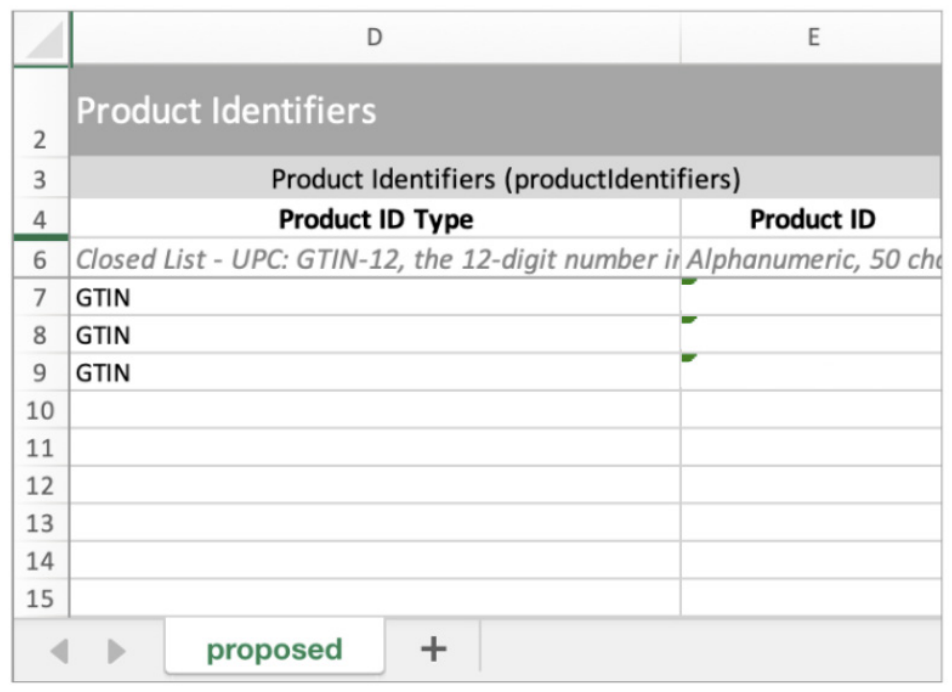Screen dimensions: 952x692
Task: Select row 13 header
Action: (41, 523)
